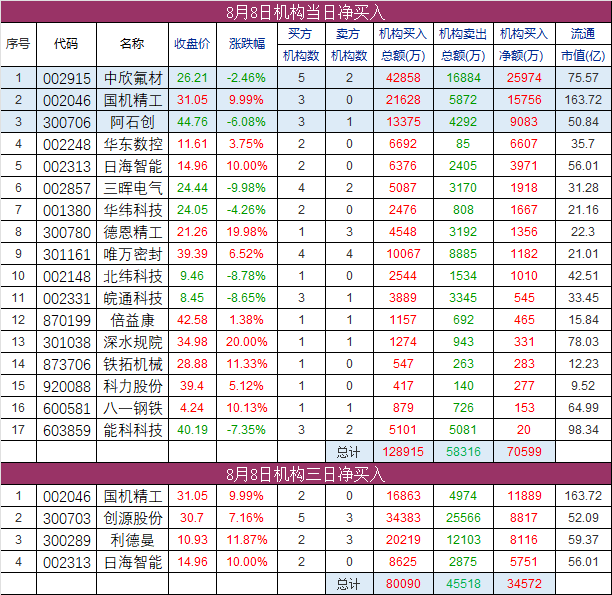Select the 代码 column header
The width and height of the screenshot is (612, 595).
pyautogui.click(x=66, y=44)
